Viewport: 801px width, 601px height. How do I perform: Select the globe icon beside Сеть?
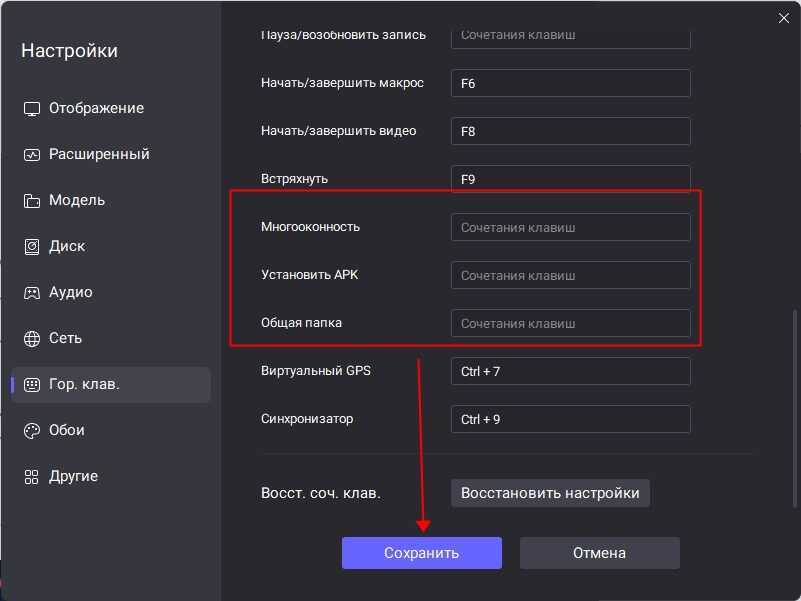pyautogui.click(x=30, y=337)
